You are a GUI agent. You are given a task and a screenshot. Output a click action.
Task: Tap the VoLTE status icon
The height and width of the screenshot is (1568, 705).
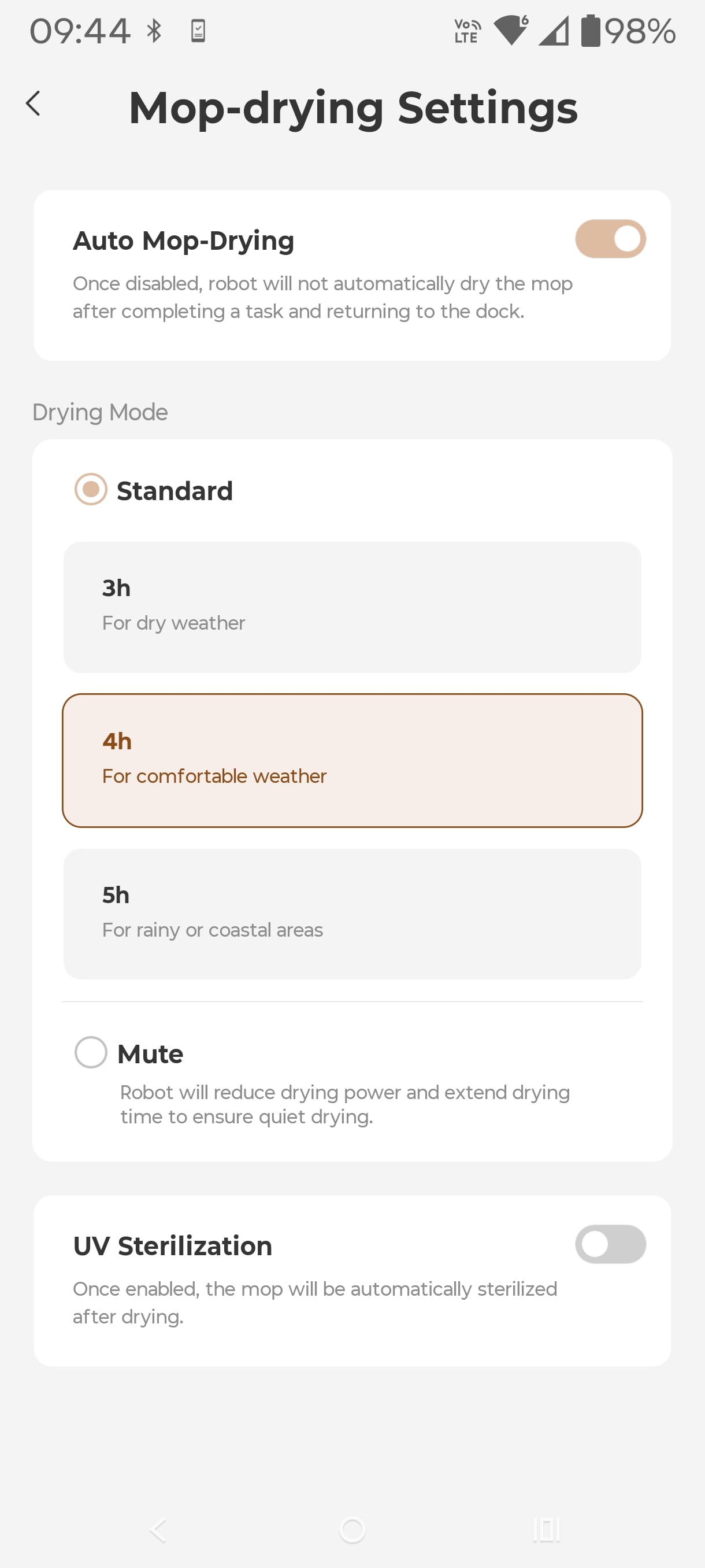pos(467,31)
